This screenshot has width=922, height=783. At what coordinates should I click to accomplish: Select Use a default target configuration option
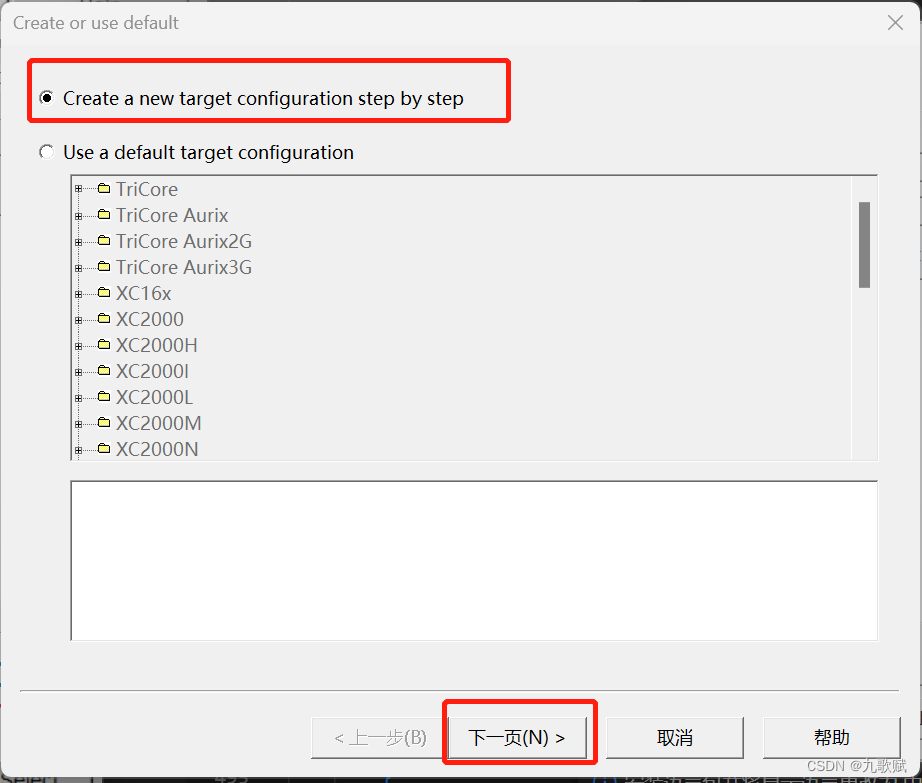pos(46,151)
